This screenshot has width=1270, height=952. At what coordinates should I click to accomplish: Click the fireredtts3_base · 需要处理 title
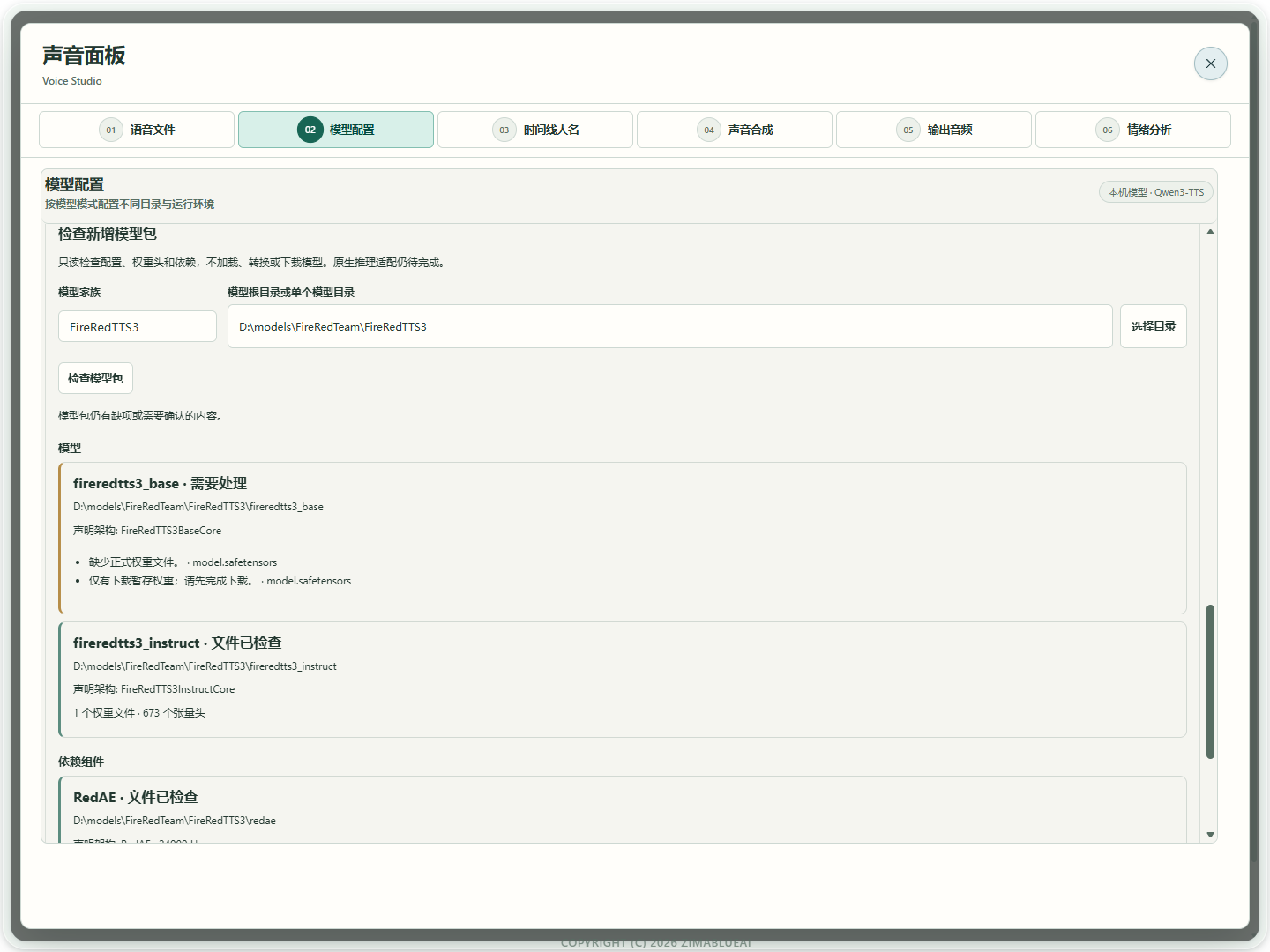pos(160,483)
